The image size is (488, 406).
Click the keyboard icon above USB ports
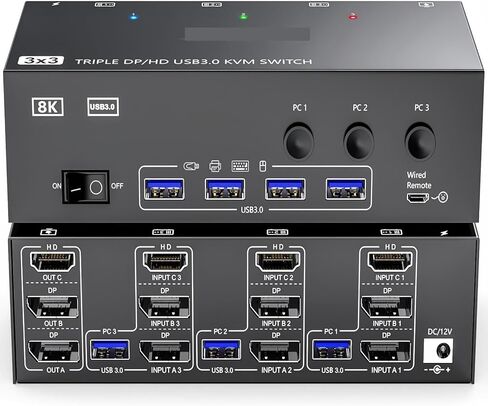(x=240, y=166)
